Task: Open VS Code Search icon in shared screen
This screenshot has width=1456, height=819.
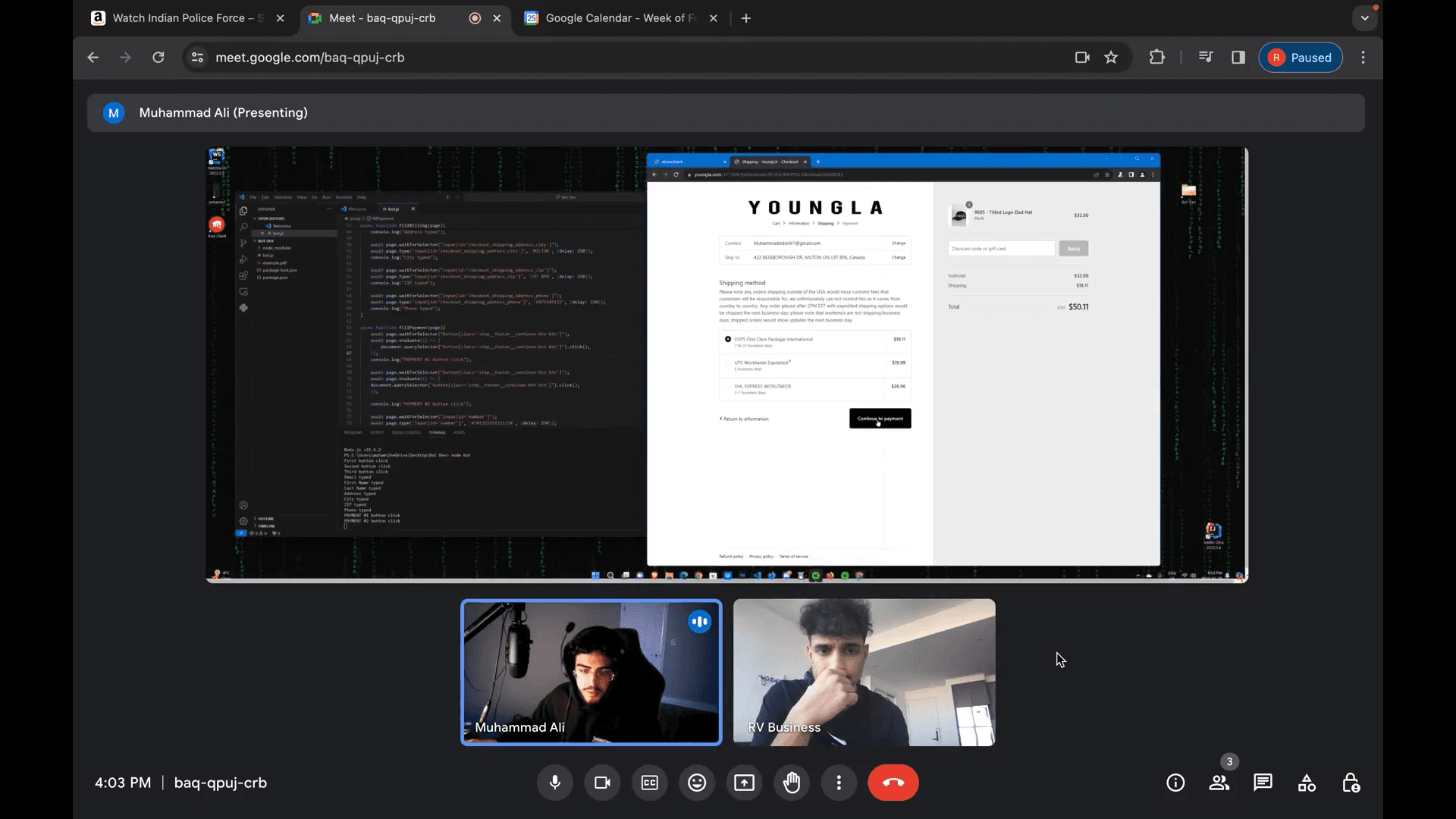Action: coord(243,227)
